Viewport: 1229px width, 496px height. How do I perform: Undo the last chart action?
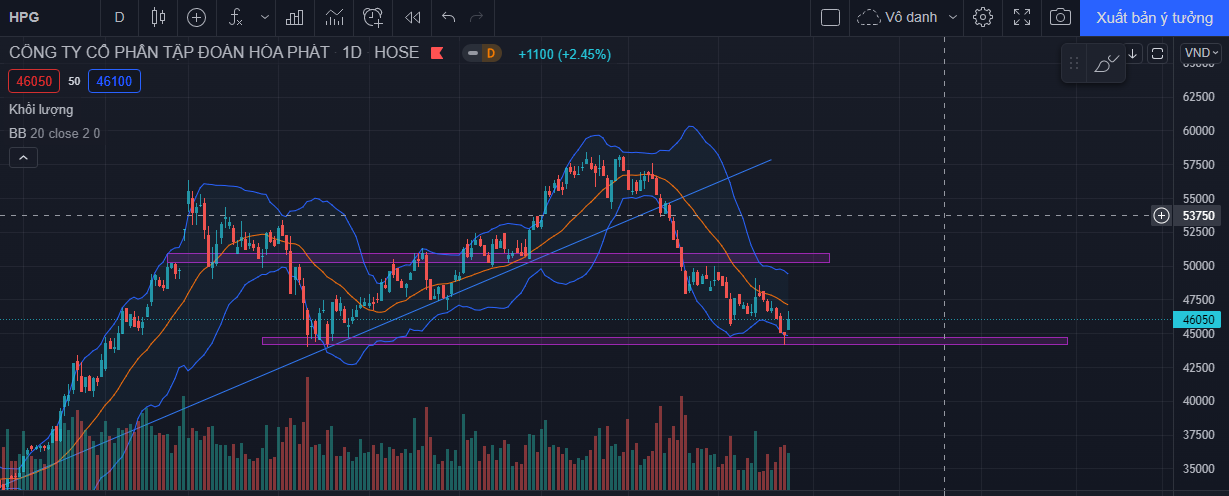[448, 17]
